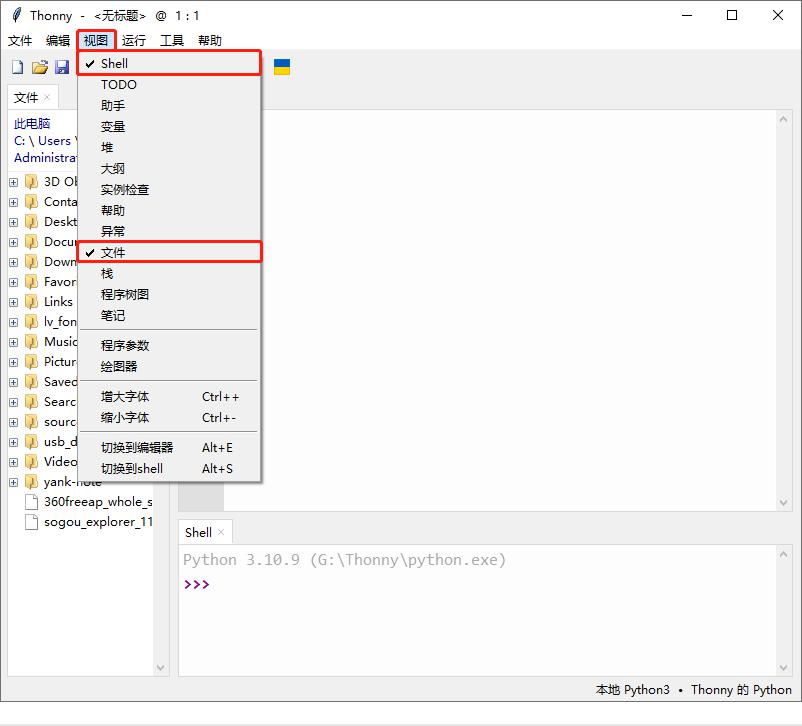Click the Thonny feather icon in title bar
The width and height of the screenshot is (802, 726).
16,15
